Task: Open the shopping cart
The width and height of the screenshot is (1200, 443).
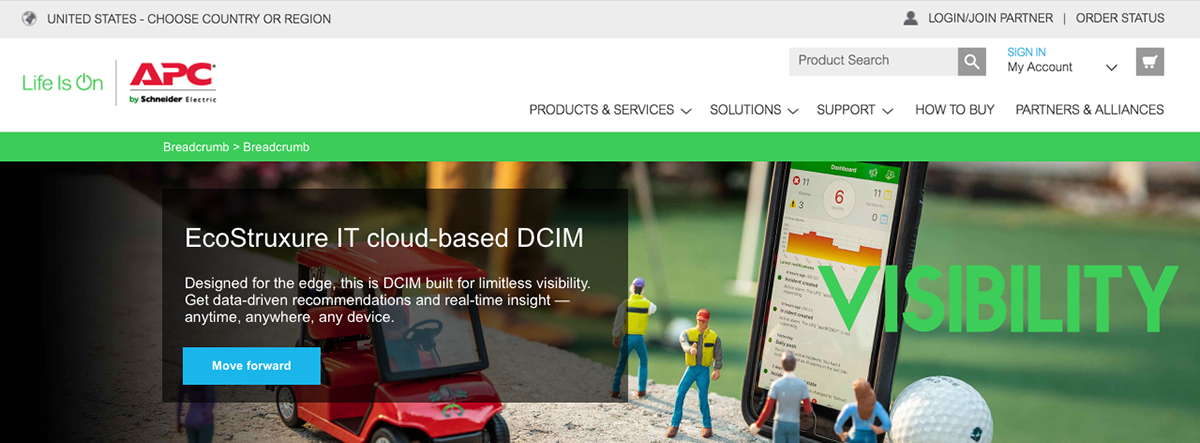Action: 1150,61
